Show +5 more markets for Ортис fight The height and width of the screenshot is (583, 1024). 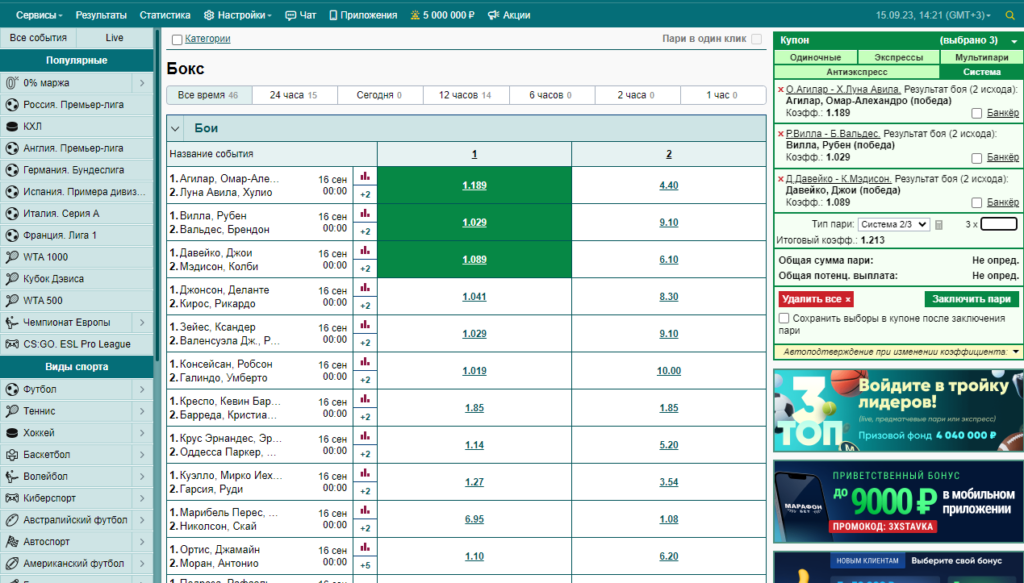point(365,565)
